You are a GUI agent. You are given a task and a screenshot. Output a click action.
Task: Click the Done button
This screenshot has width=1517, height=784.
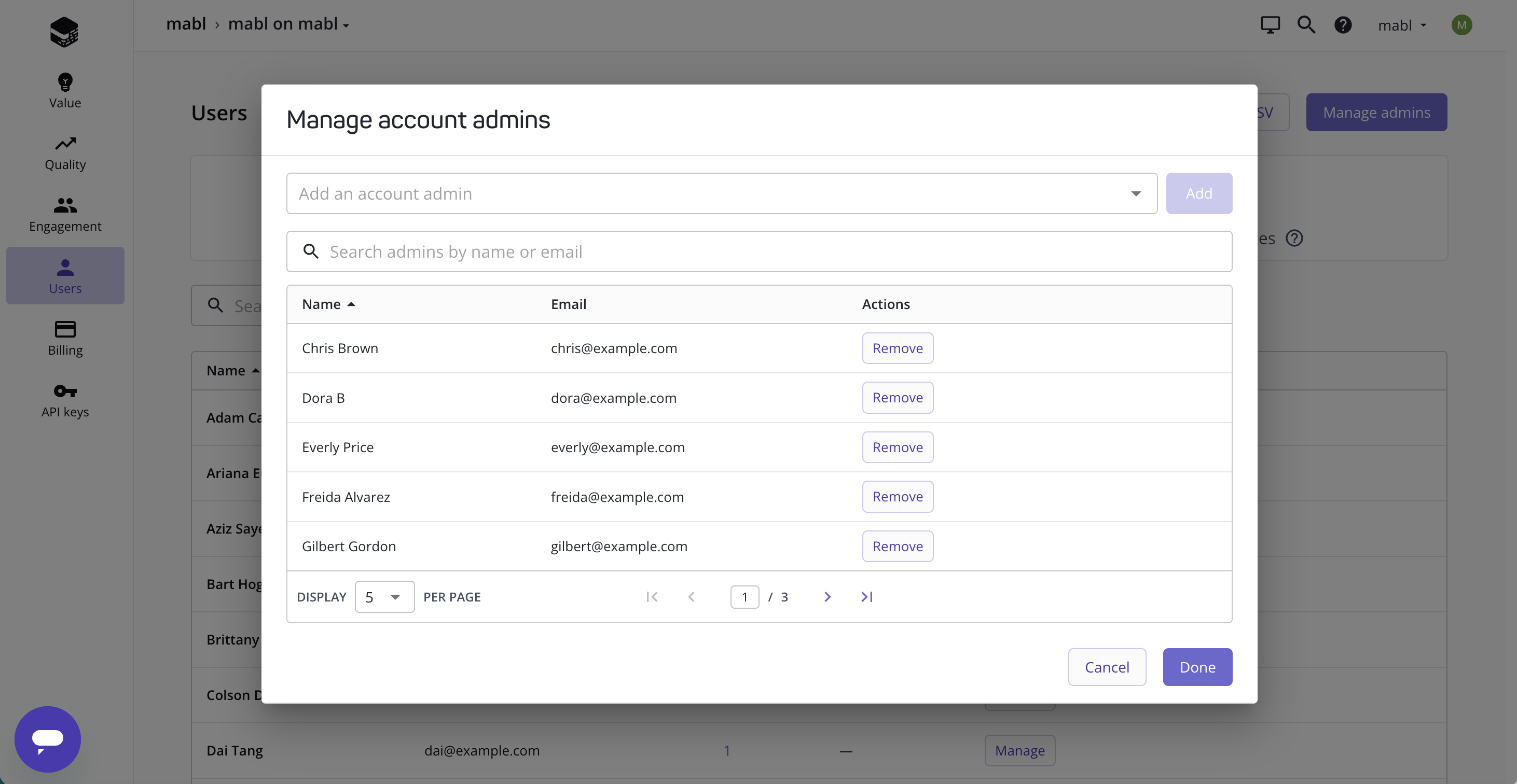click(1197, 667)
